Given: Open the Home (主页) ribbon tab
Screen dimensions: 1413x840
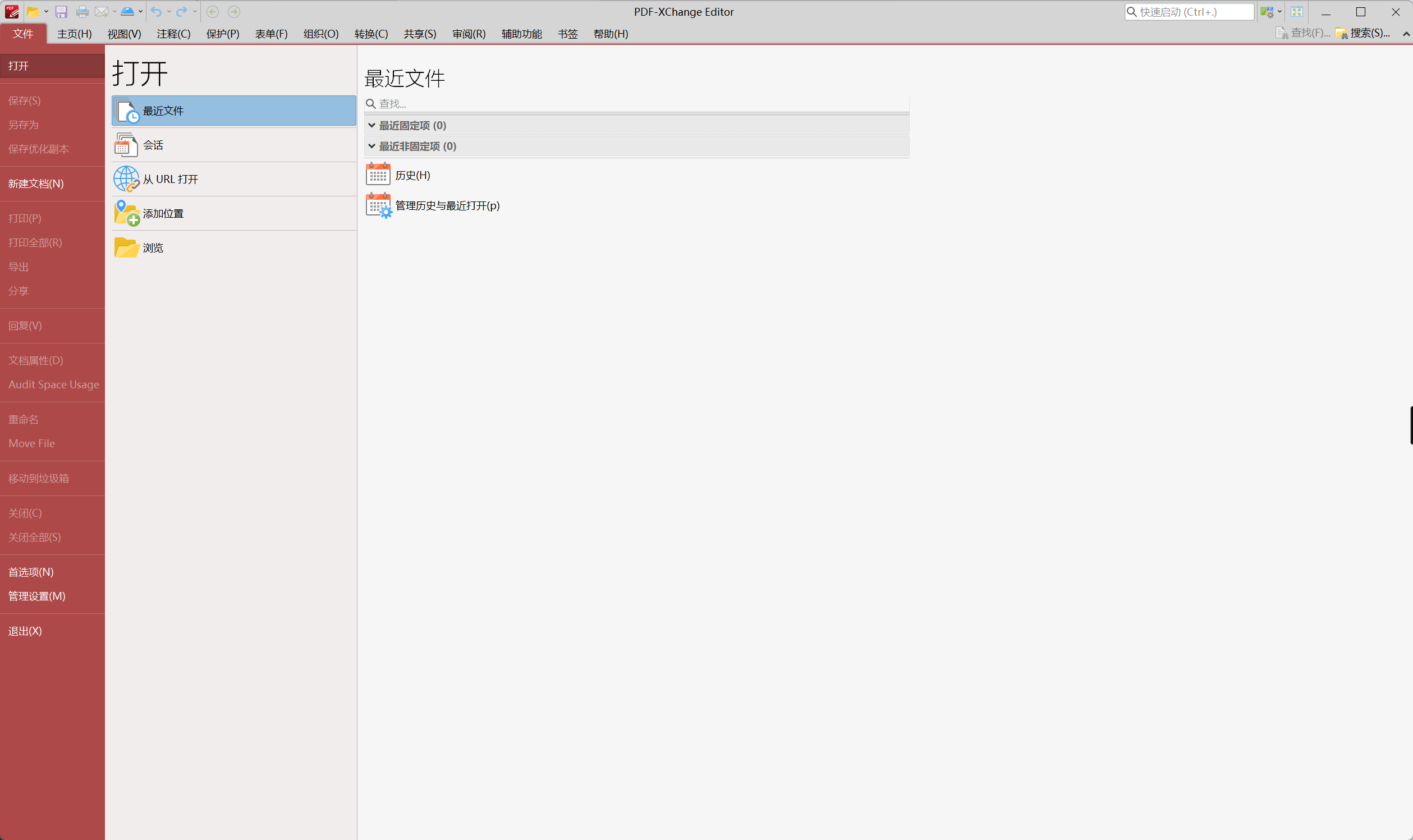Looking at the screenshot, I should click(x=74, y=34).
